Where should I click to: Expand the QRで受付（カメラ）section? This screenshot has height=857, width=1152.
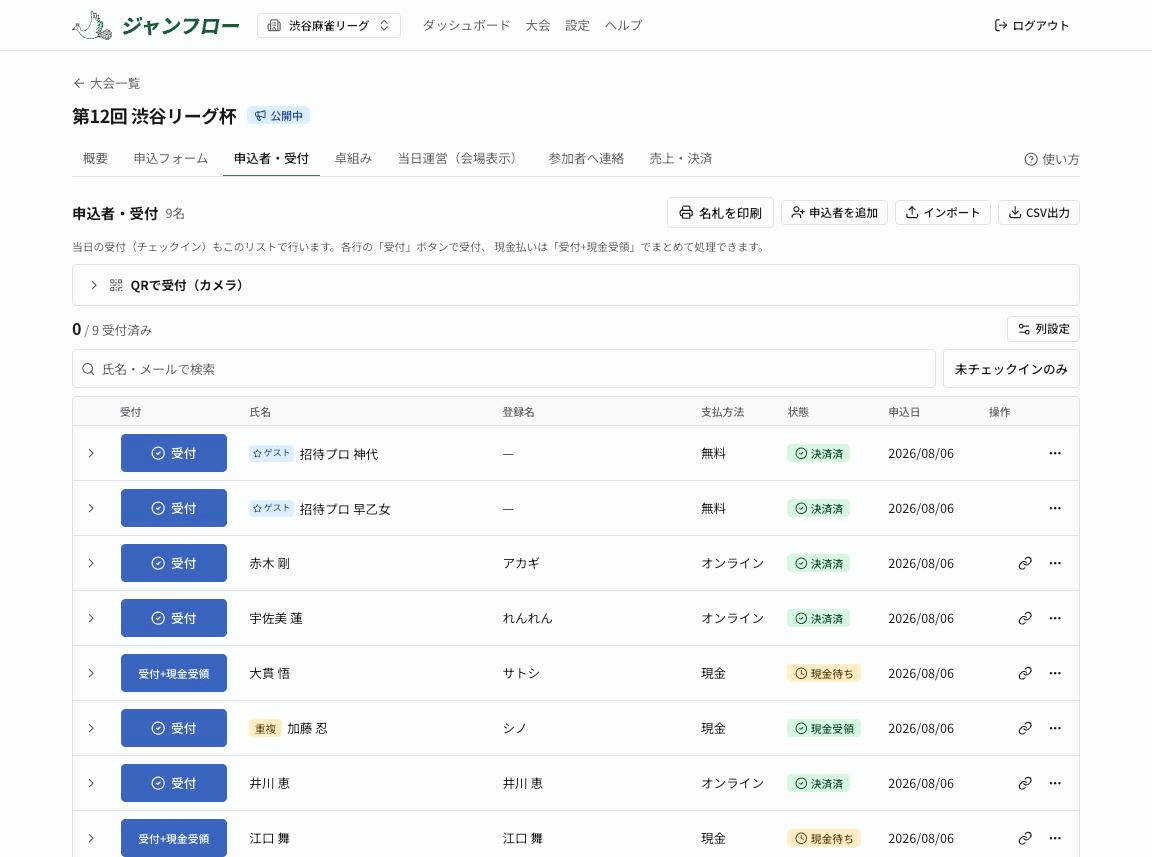point(575,285)
